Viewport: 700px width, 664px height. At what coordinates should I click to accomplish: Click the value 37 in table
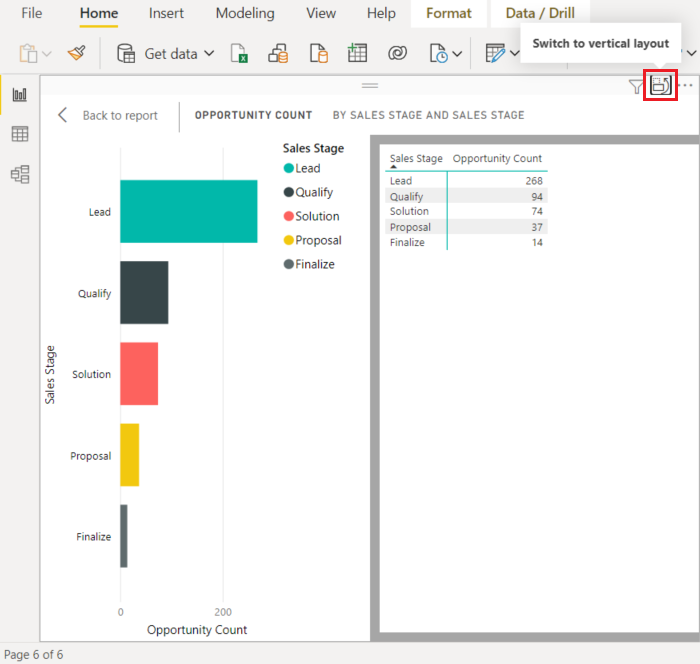click(537, 227)
